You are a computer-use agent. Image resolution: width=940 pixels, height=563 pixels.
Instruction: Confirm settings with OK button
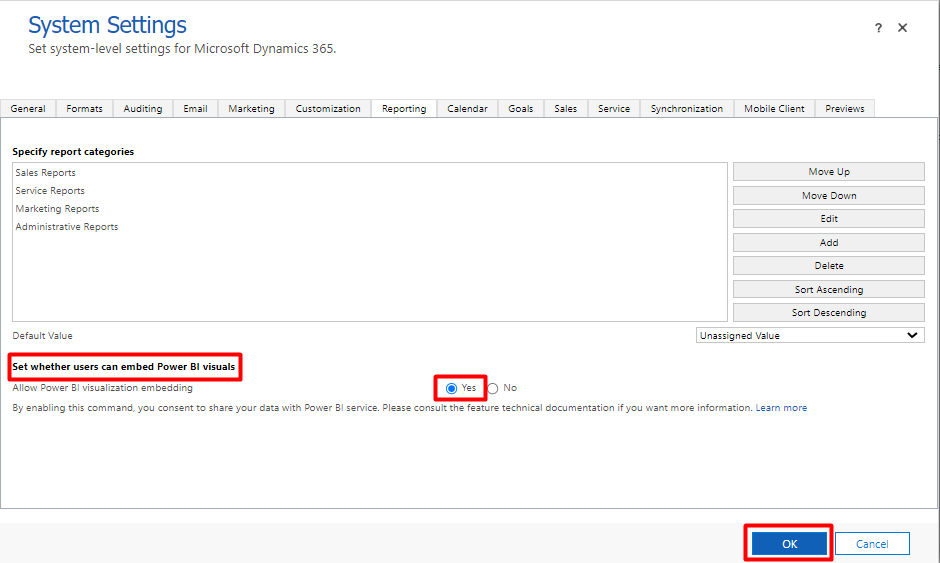pyautogui.click(x=790, y=544)
